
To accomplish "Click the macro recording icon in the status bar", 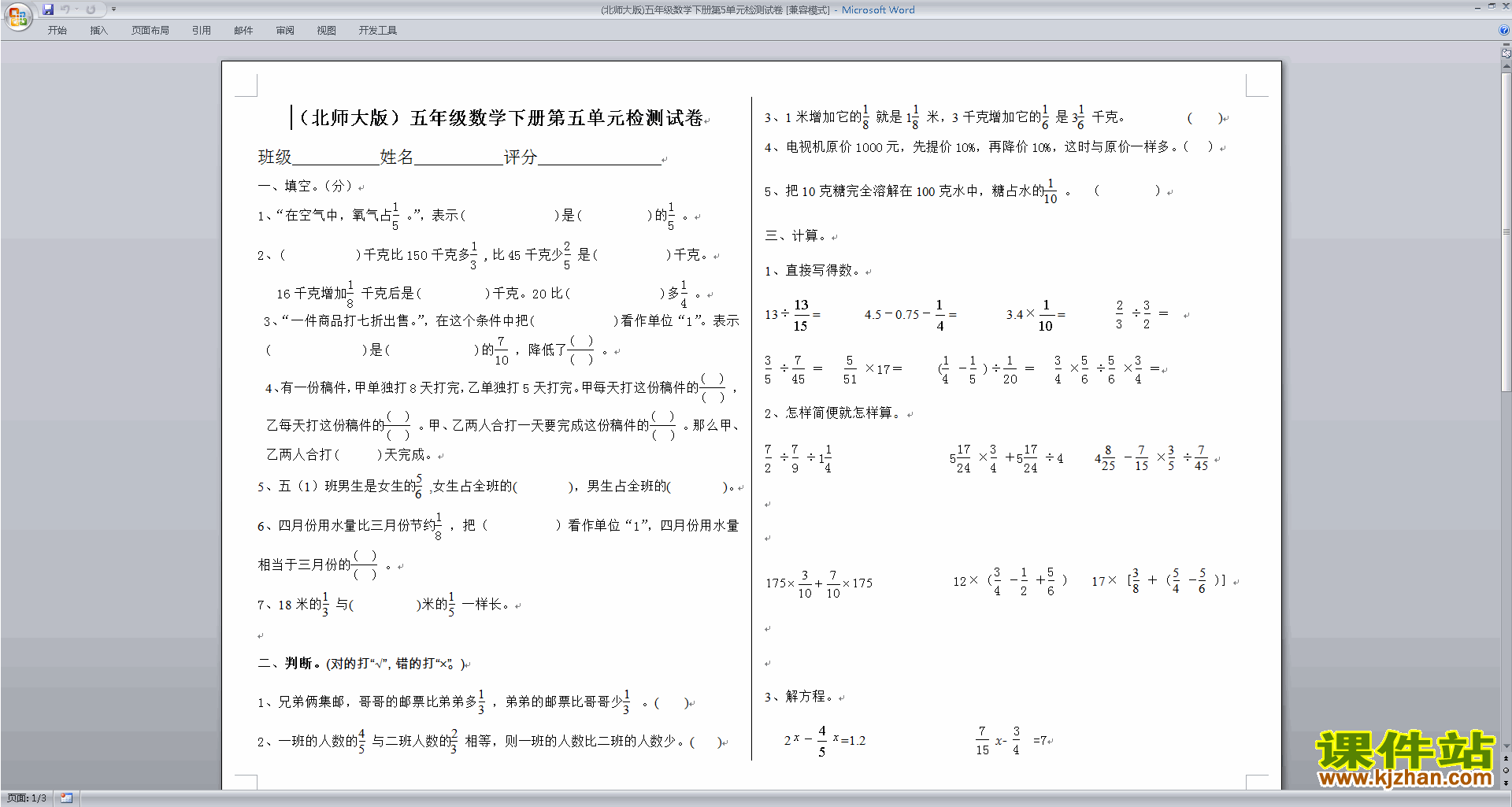I will (66, 798).
